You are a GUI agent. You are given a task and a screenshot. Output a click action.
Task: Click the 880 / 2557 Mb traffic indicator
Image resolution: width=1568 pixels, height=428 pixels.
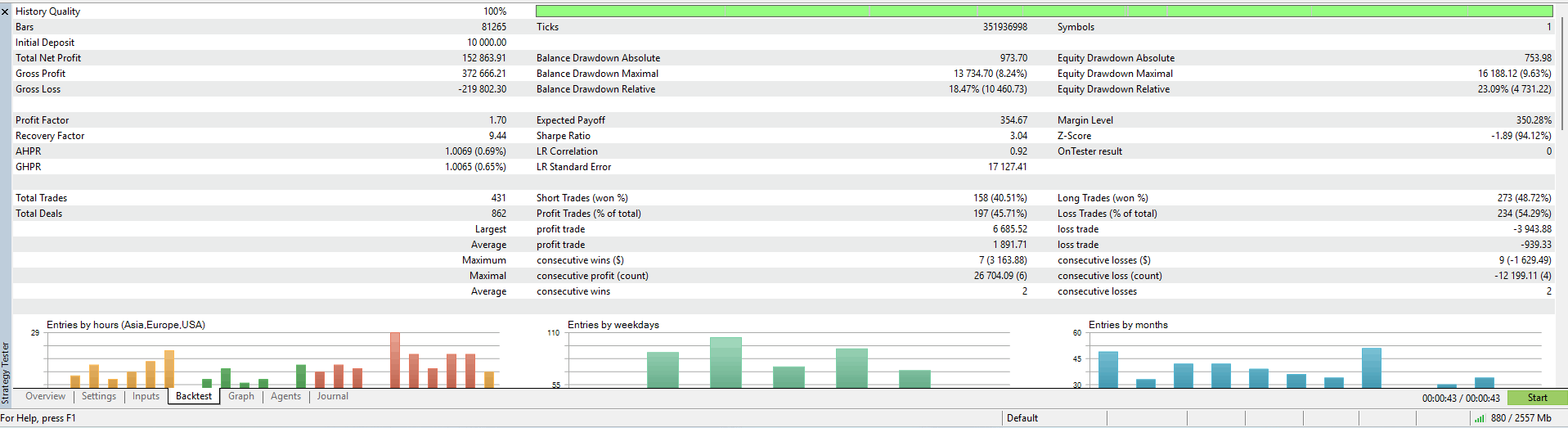(x=1521, y=418)
